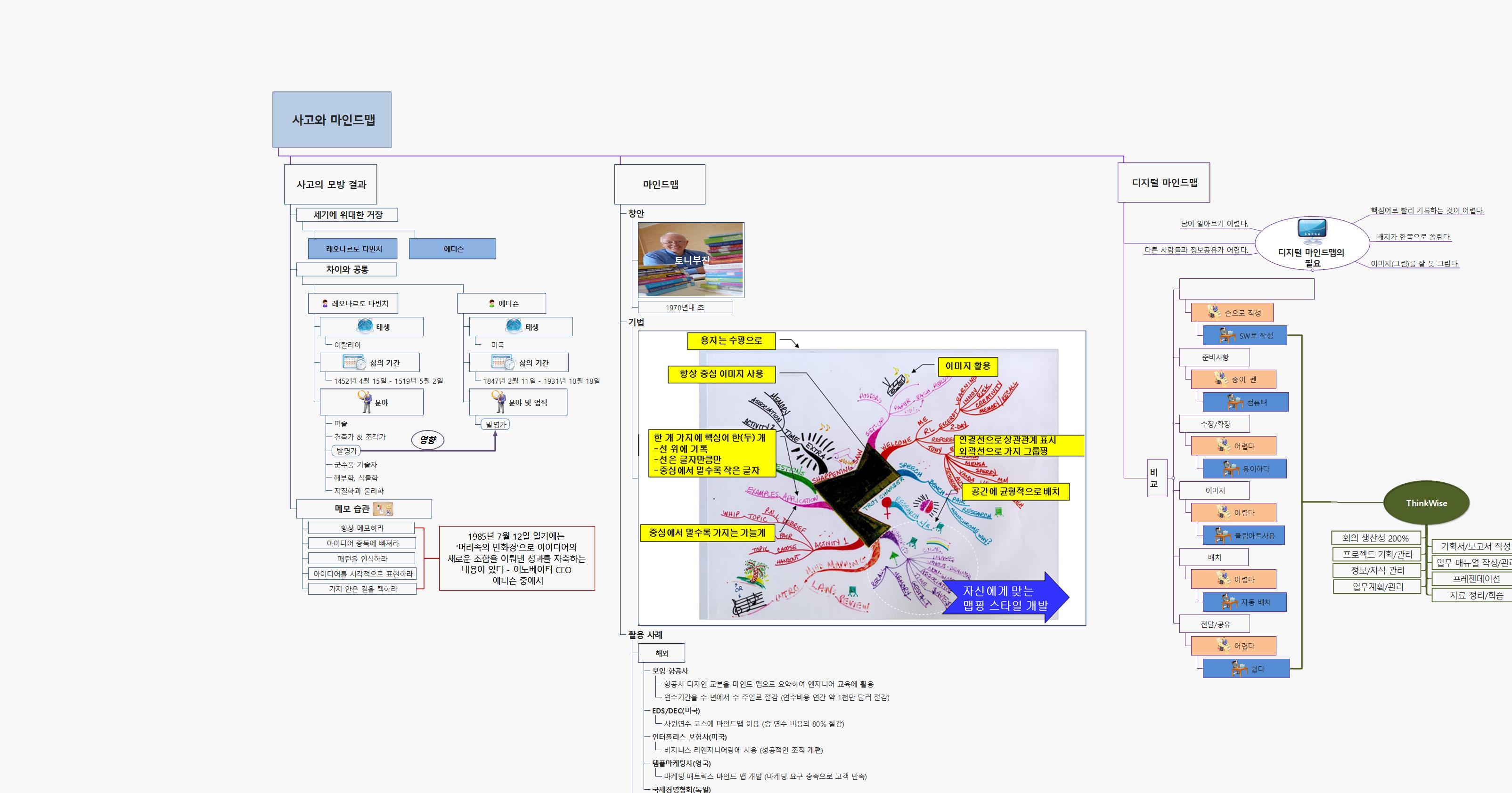The width and height of the screenshot is (1512, 793).
Task: Click the 영향 relationship label
Action: coord(428,439)
